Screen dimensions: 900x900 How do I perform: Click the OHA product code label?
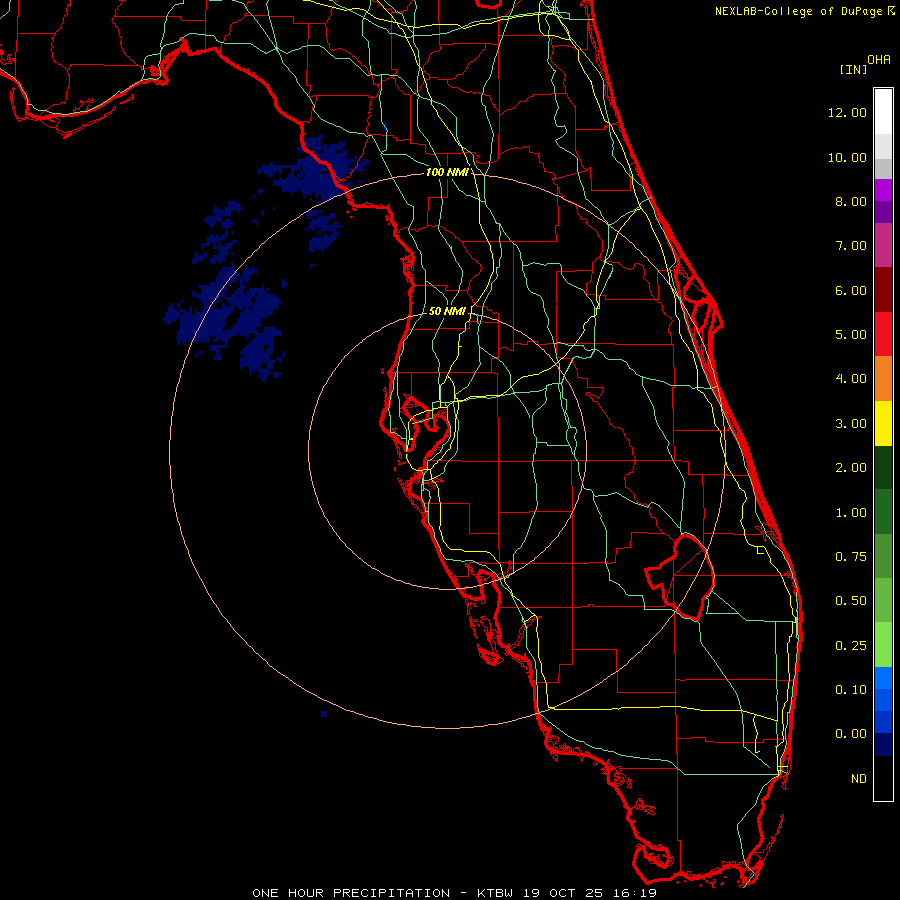tap(879, 60)
